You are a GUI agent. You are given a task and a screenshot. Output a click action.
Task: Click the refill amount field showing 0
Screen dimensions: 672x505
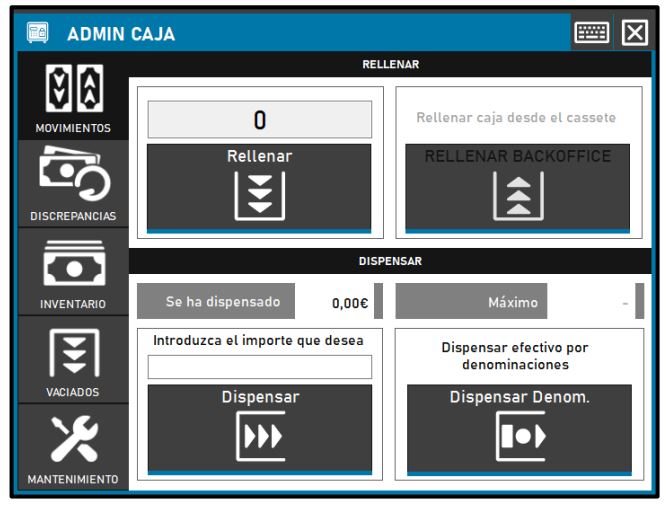click(x=259, y=120)
